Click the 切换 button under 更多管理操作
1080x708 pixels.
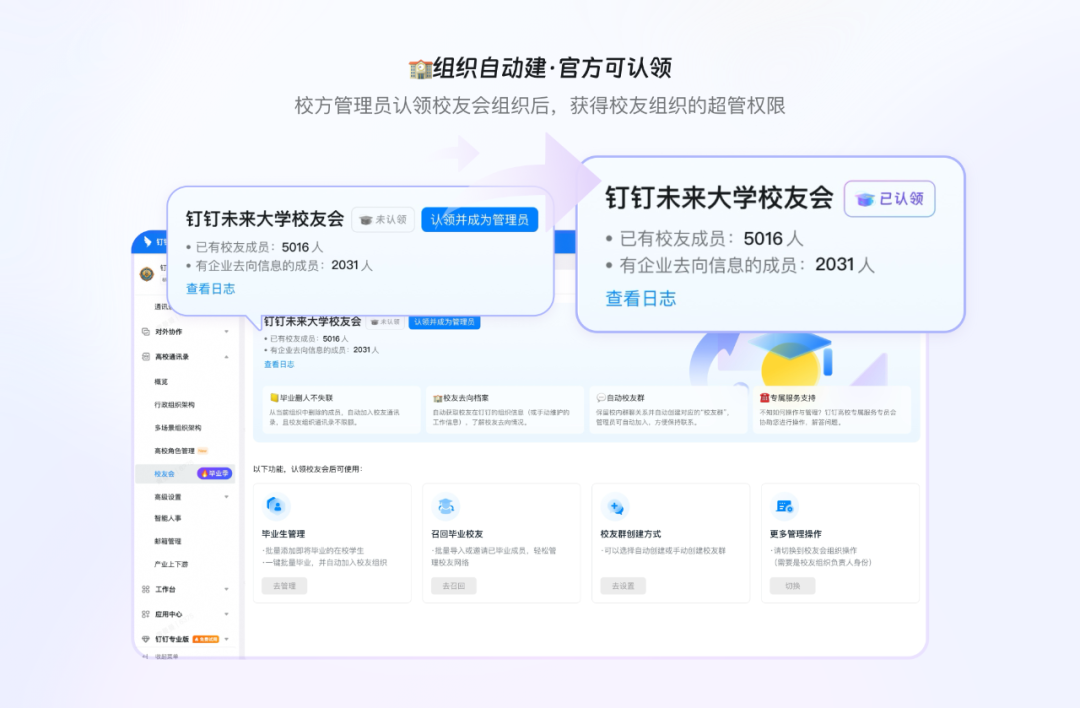pyautogui.click(x=793, y=586)
